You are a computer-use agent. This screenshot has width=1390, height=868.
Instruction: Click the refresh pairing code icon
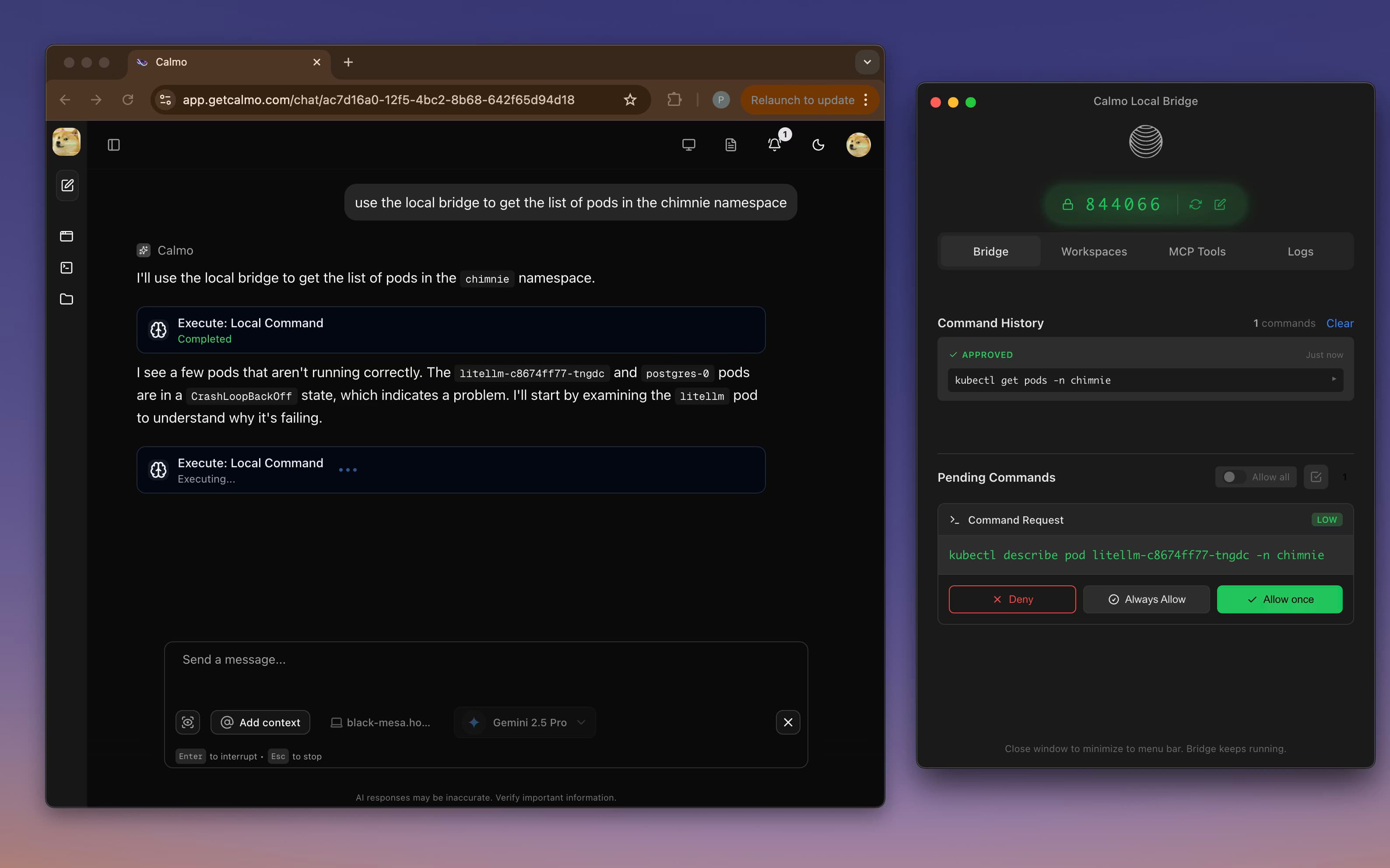pyautogui.click(x=1195, y=204)
